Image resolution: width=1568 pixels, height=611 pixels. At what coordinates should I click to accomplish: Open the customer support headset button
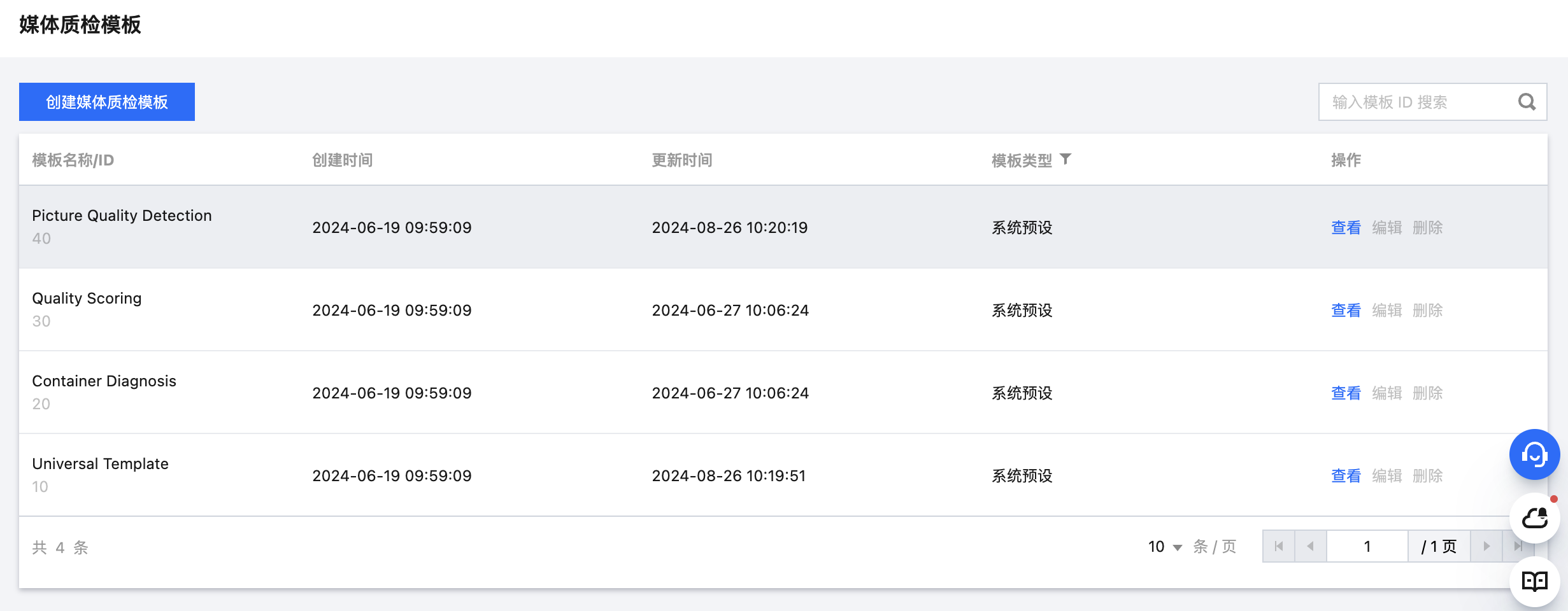tap(1534, 454)
